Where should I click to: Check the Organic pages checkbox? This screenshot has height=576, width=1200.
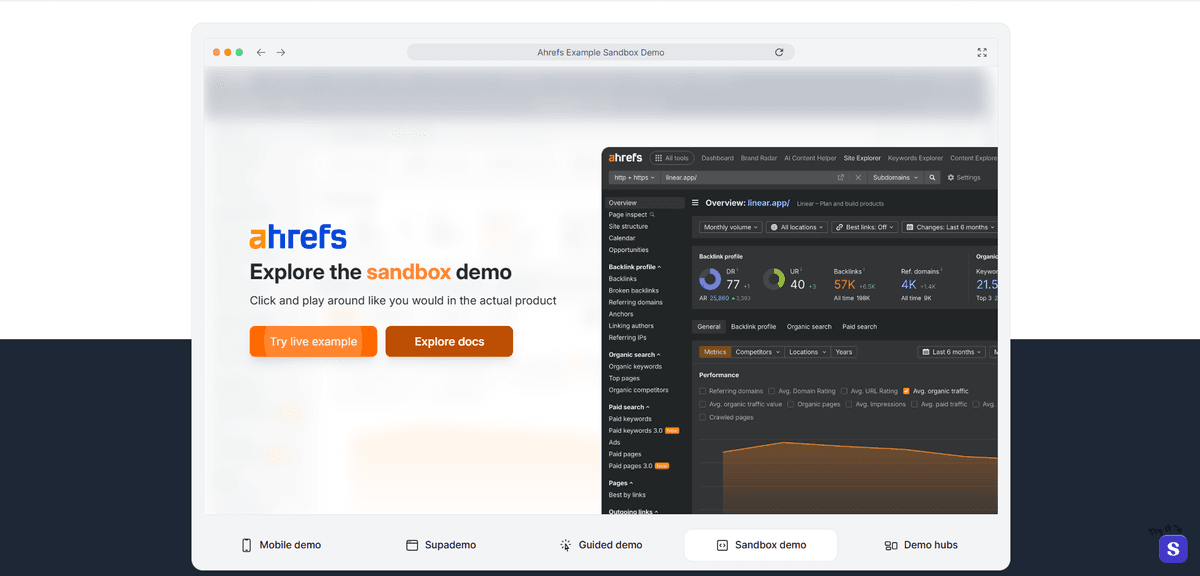click(x=790, y=404)
